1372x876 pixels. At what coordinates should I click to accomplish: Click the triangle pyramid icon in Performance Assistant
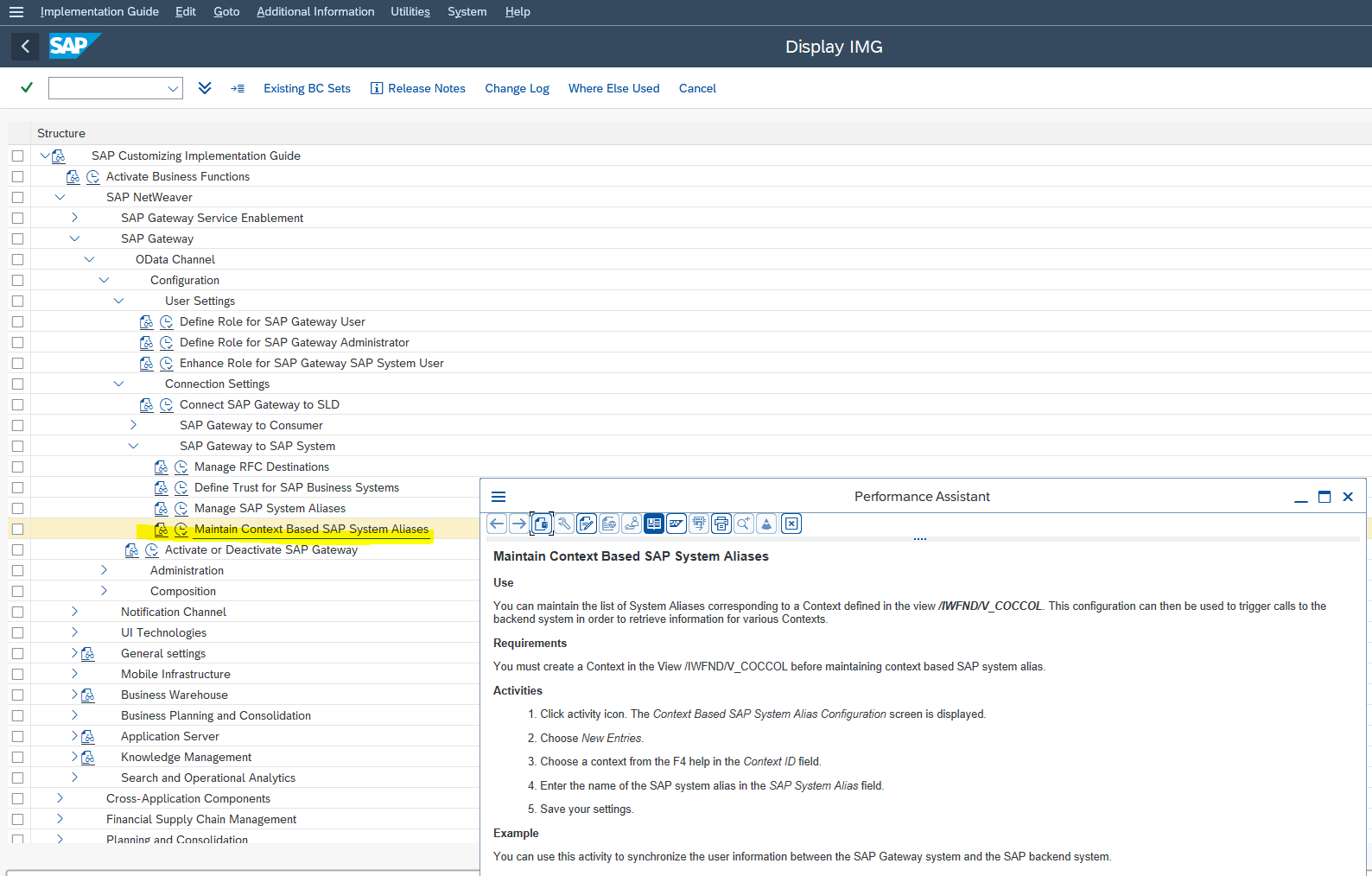click(766, 524)
